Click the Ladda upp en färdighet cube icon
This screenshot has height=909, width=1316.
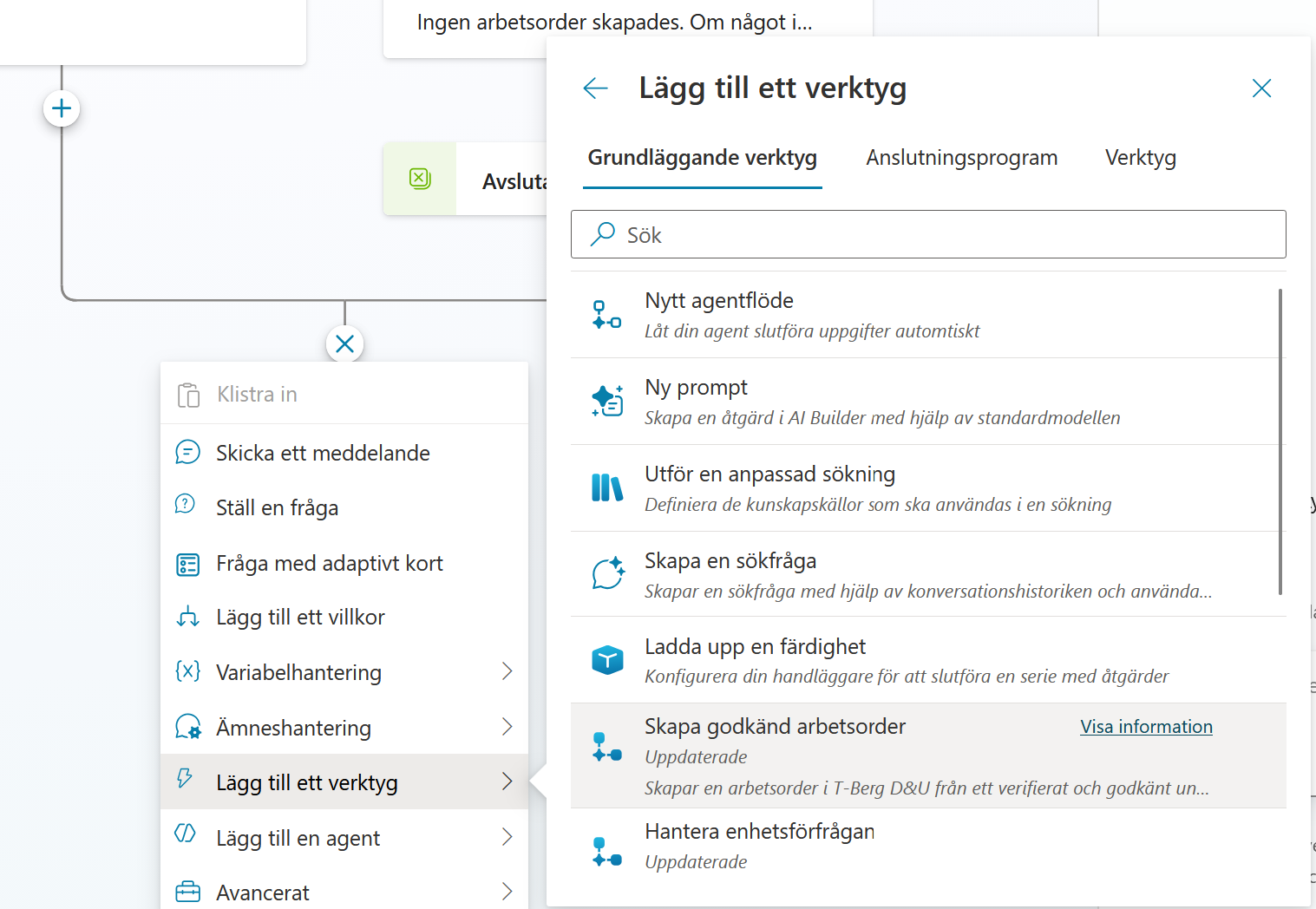point(607,660)
